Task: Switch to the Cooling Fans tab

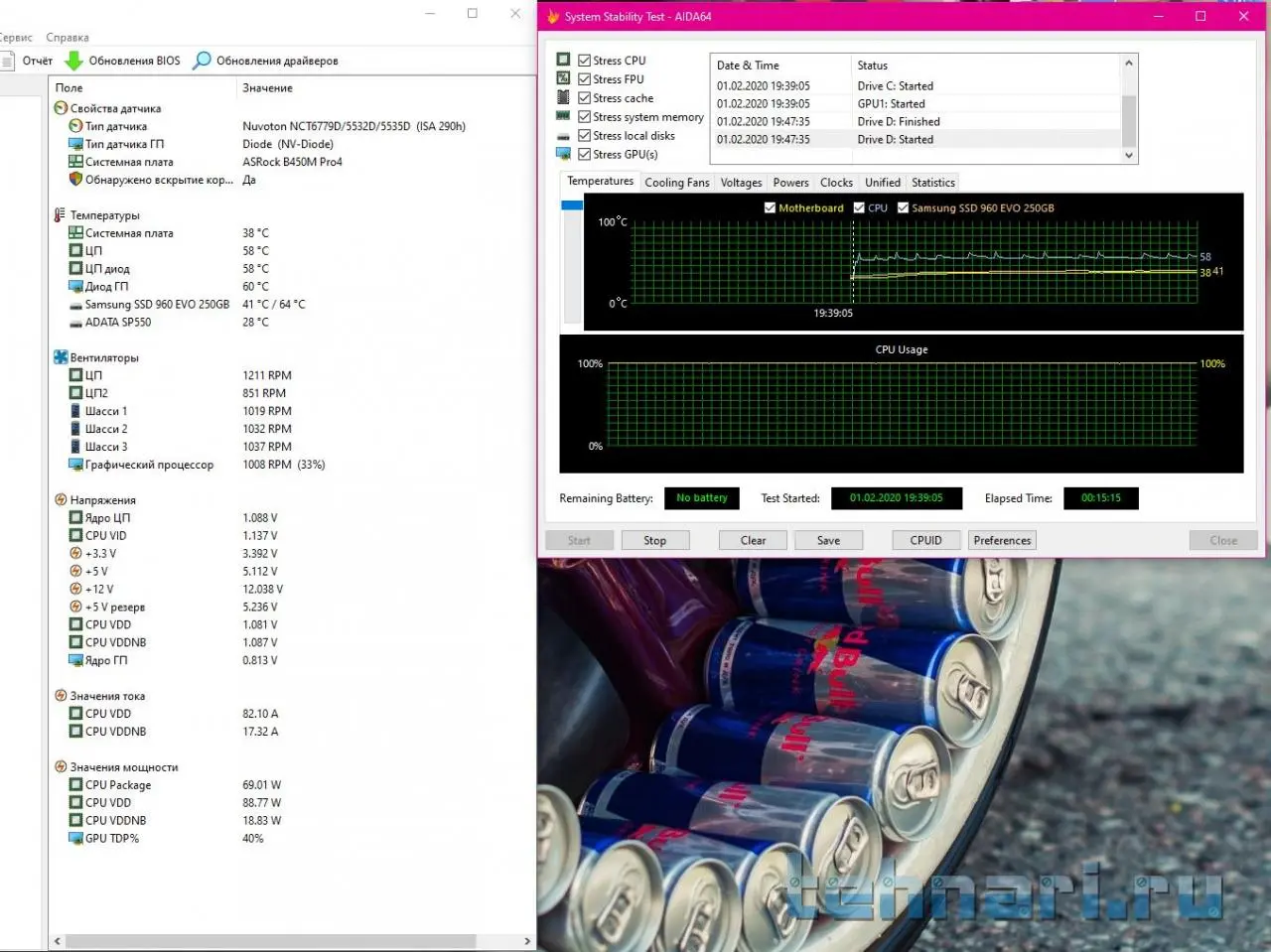Action: tap(677, 183)
